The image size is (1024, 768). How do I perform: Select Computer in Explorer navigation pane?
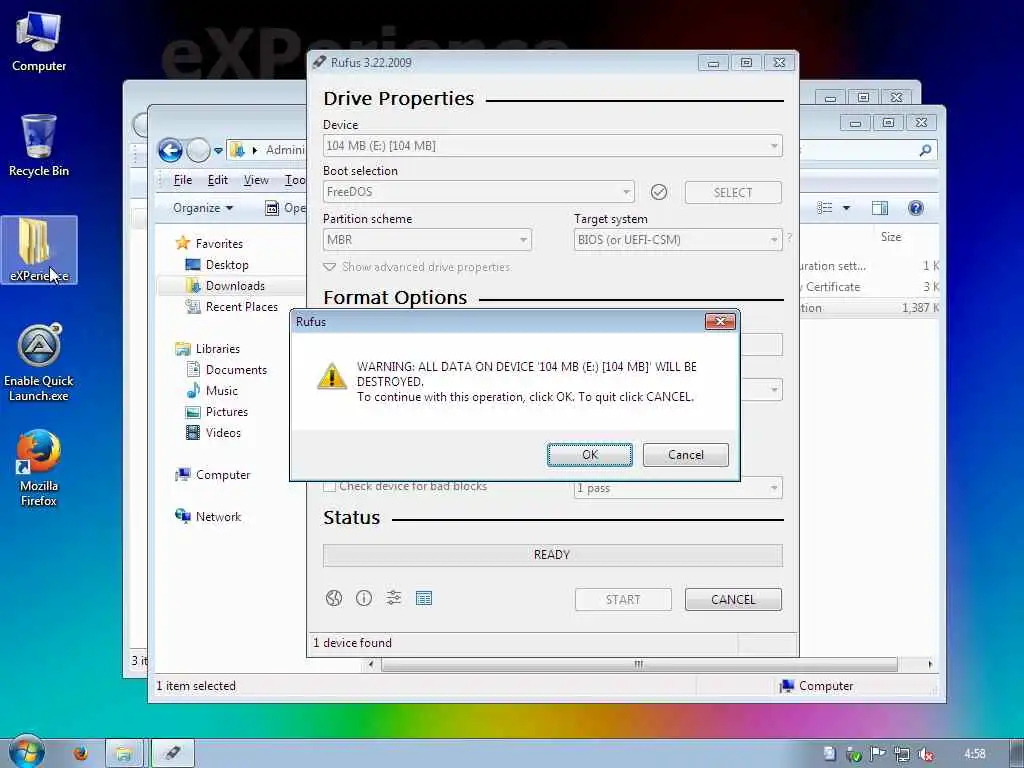[213, 475]
